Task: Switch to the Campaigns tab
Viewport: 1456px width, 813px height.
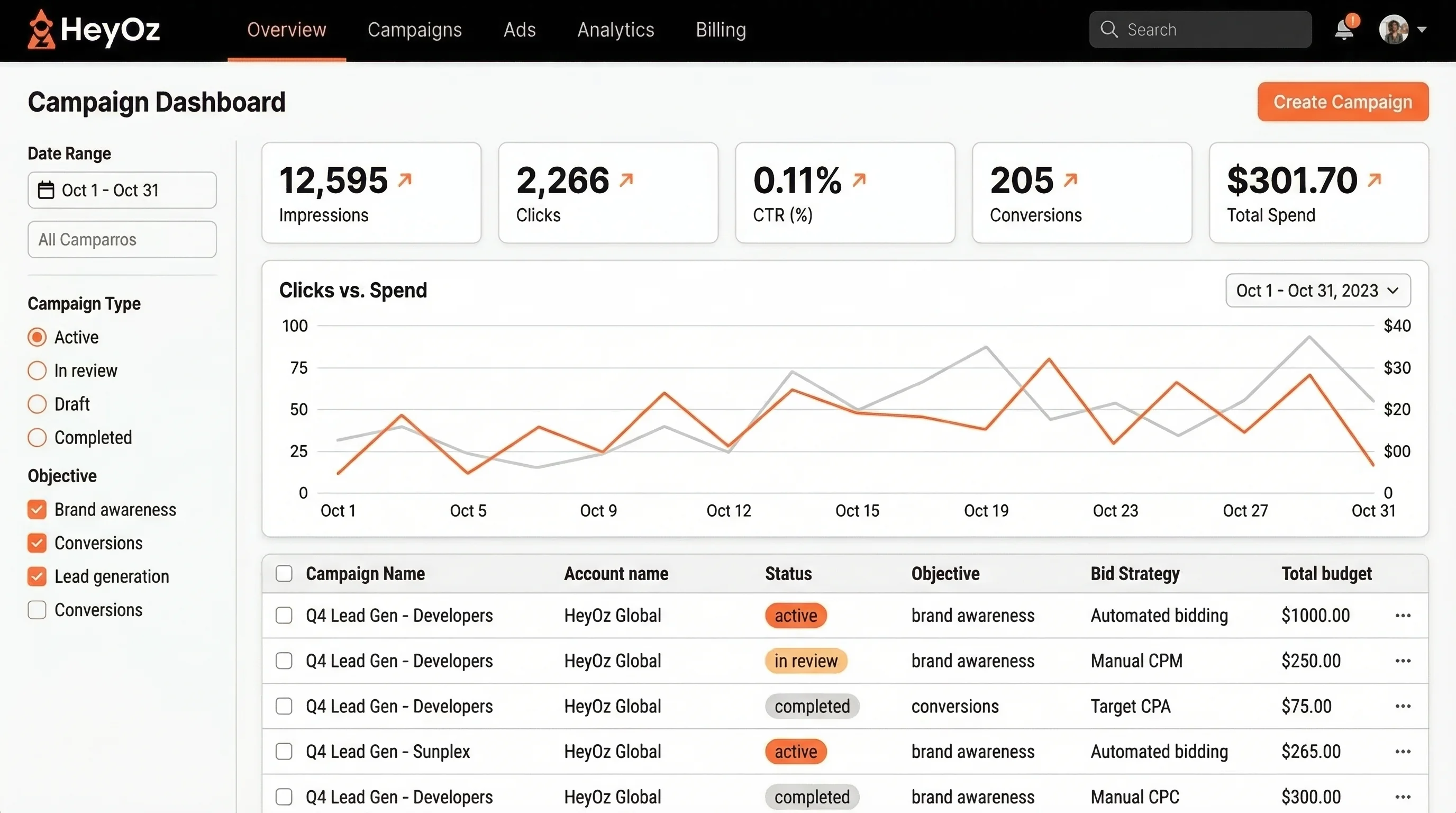Action: (414, 30)
